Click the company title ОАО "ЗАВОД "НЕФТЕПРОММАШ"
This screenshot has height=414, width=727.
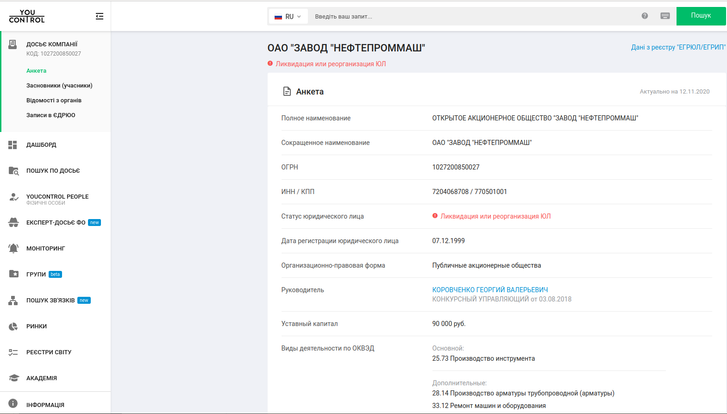[x=346, y=48]
